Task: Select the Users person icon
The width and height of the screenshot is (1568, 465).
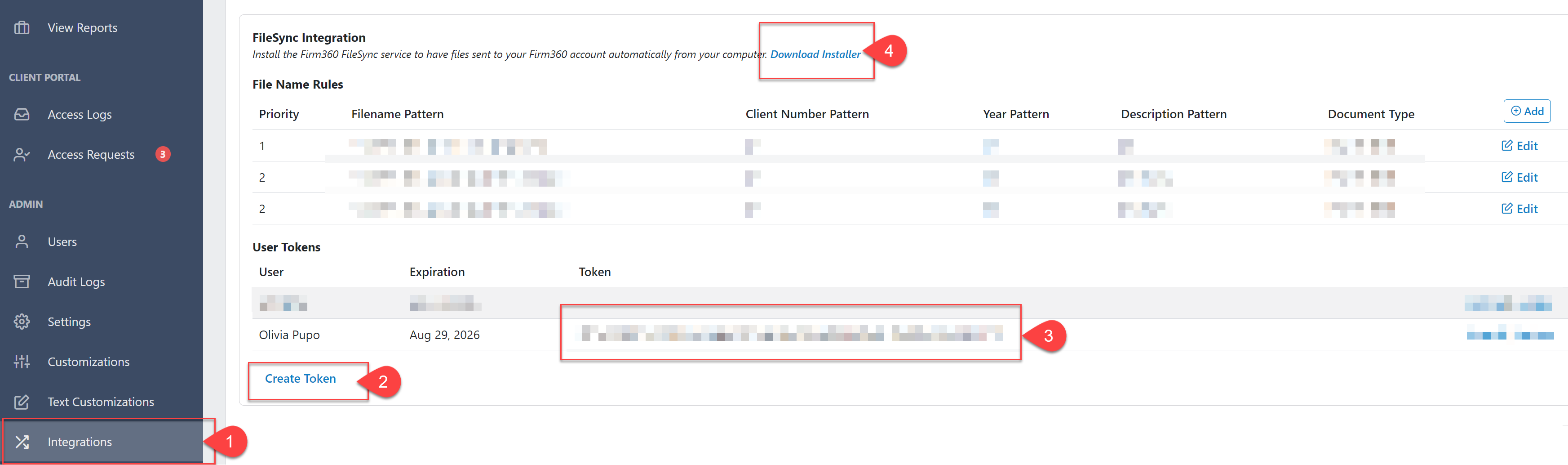Action: [22, 241]
